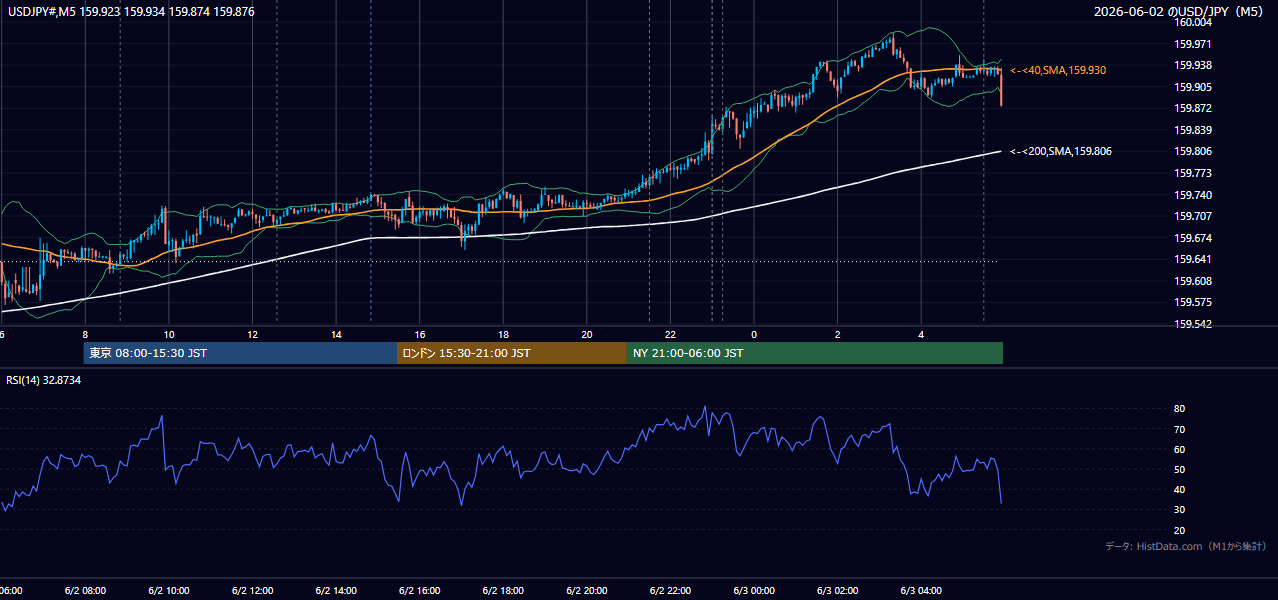Click the 159.905 price axis label
The height and width of the screenshot is (600, 1278).
coord(1192,87)
